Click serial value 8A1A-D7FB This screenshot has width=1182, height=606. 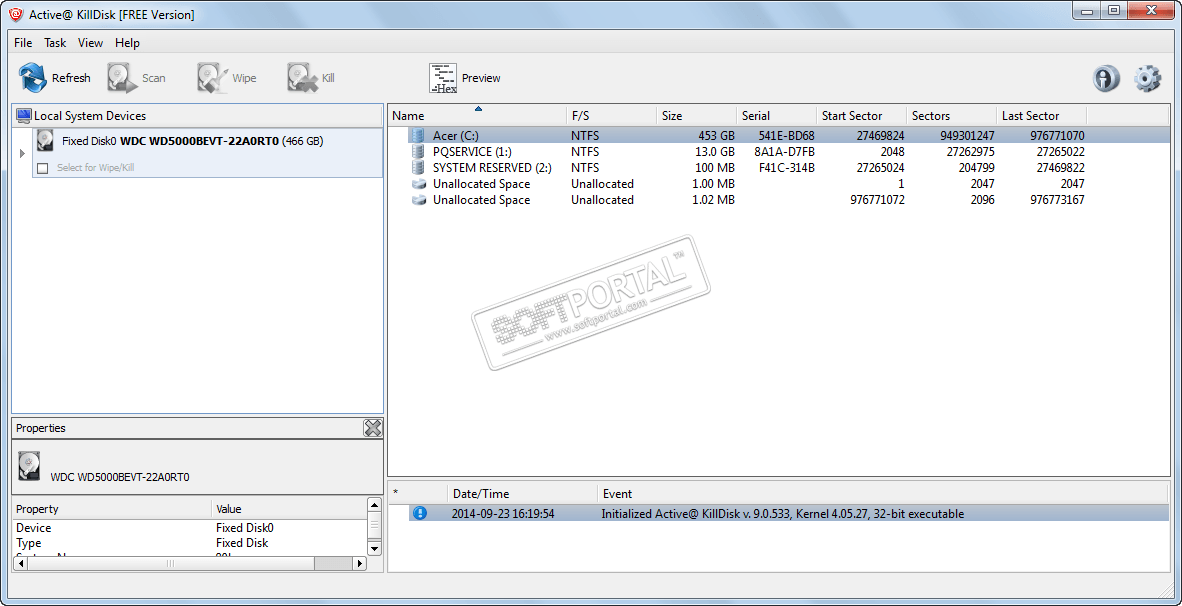pyautogui.click(x=785, y=152)
